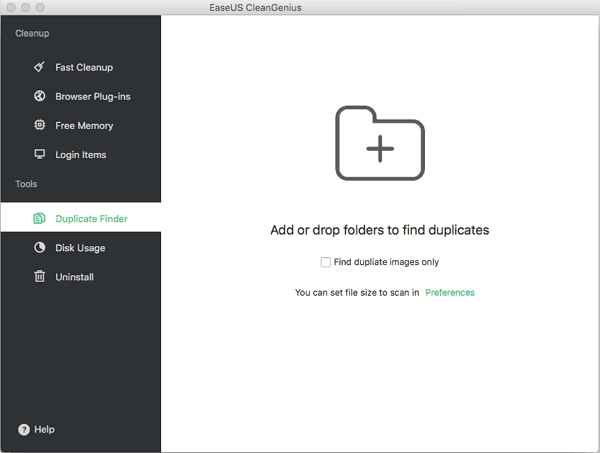Open the Browser Plug-ins text label
This screenshot has width=600, height=453.
pyautogui.click(x=93, y=96)
